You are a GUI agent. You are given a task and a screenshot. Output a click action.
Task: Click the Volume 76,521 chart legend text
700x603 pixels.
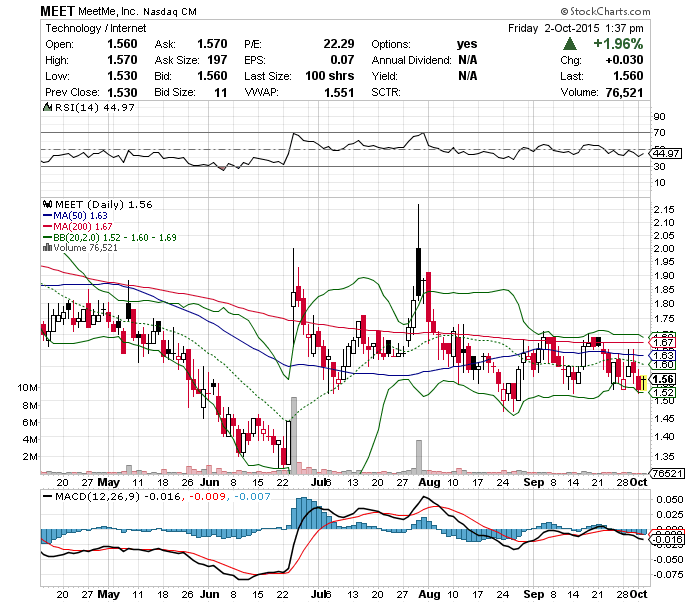tap(85, 247)
